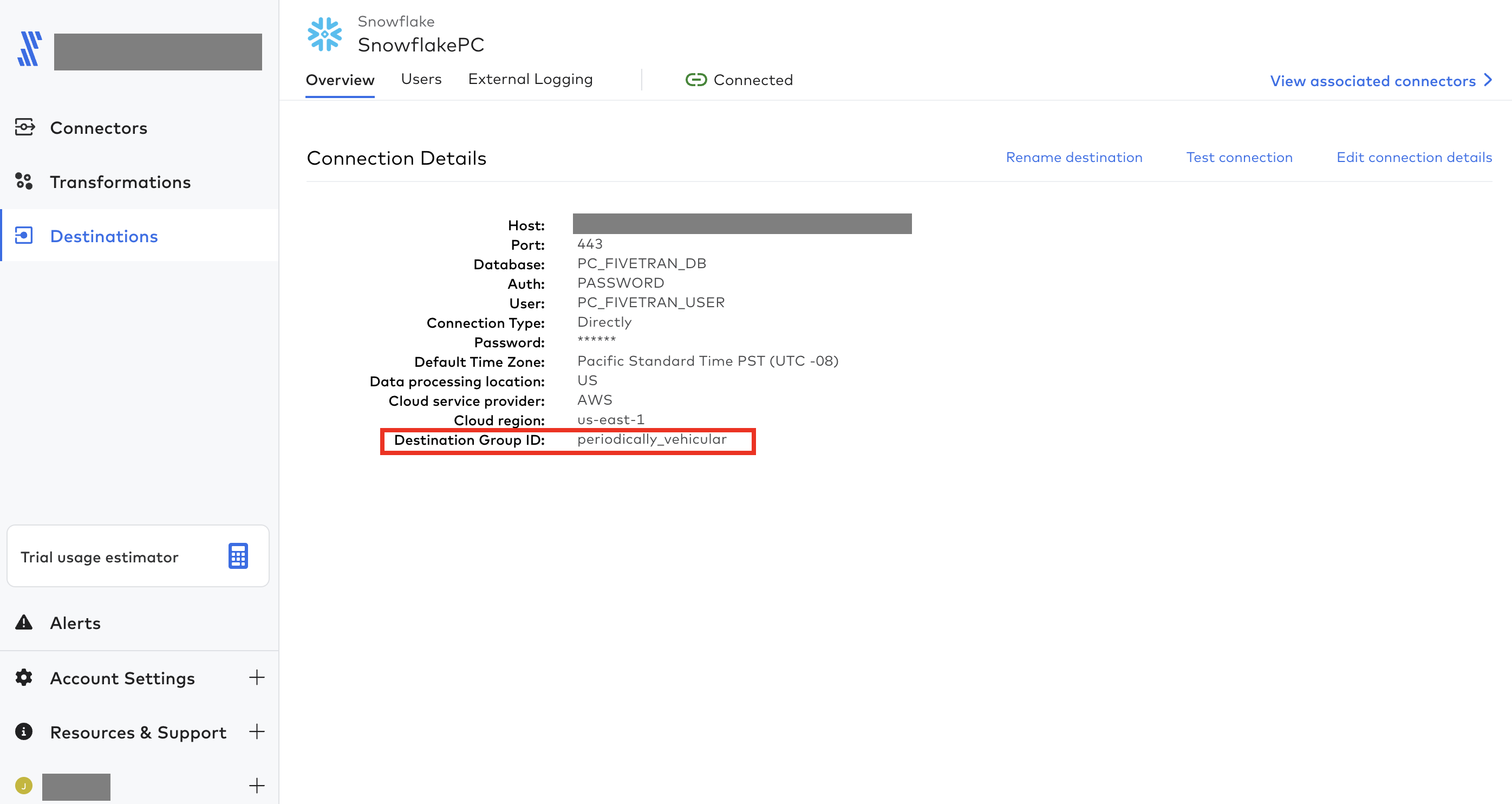The image size is (1512, 804).
Task: Click the Connection Details heading
Action: point(396,158)
